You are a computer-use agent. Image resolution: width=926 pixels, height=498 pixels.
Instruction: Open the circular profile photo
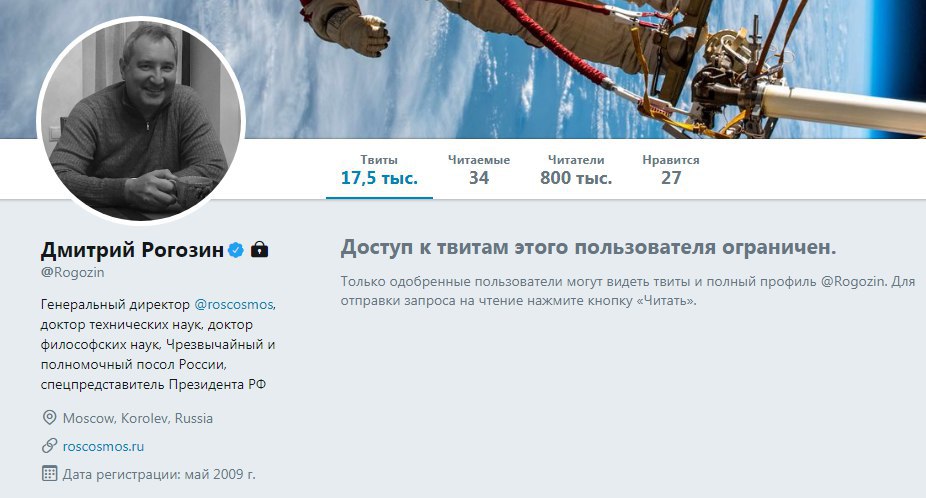tap(141, 121)
